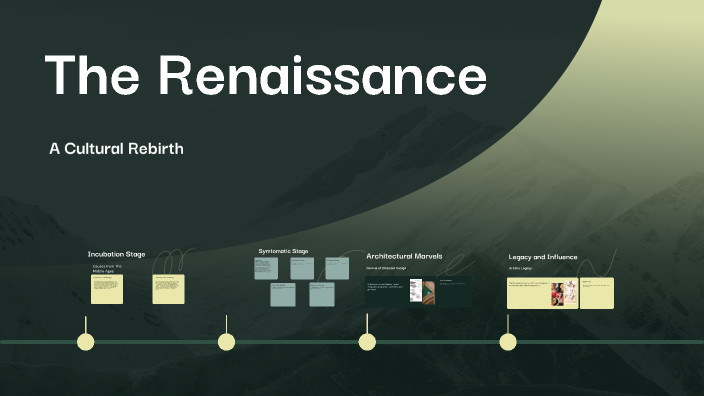
Task: Open the spiral staircase photo in Architectural Marvels
Action: pos(429,293)
